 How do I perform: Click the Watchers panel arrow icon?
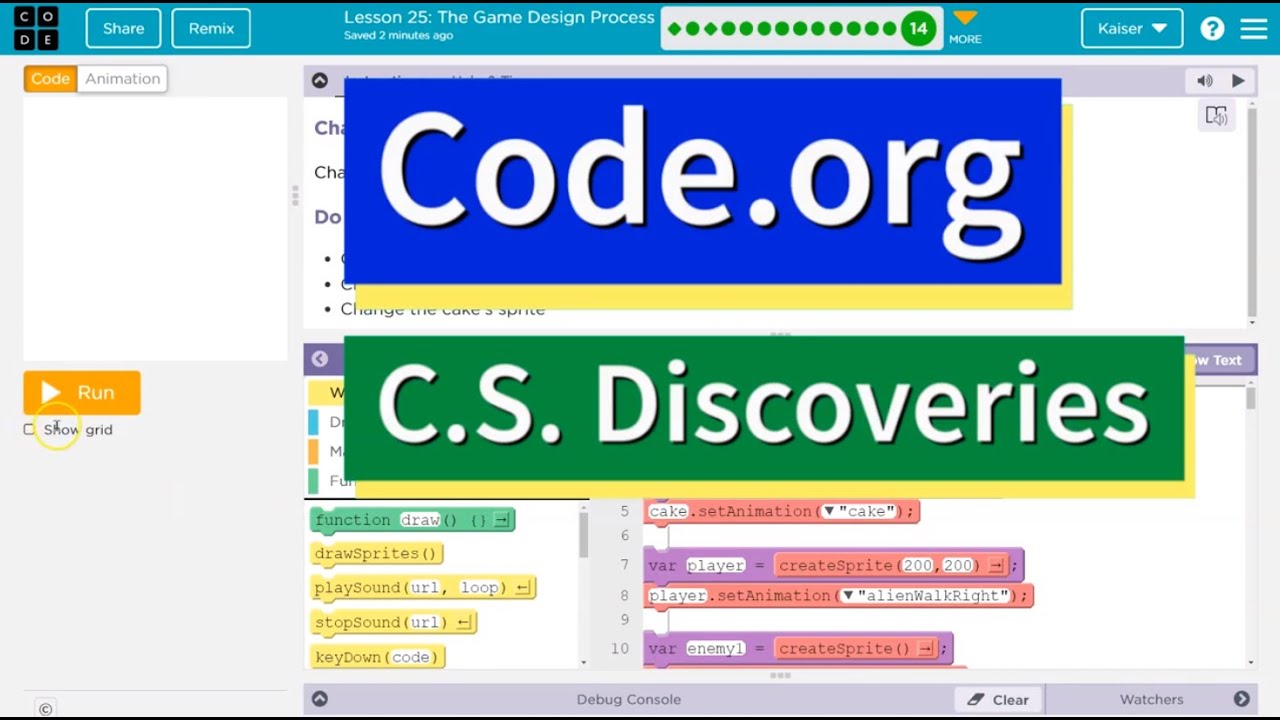point(1241,699)
